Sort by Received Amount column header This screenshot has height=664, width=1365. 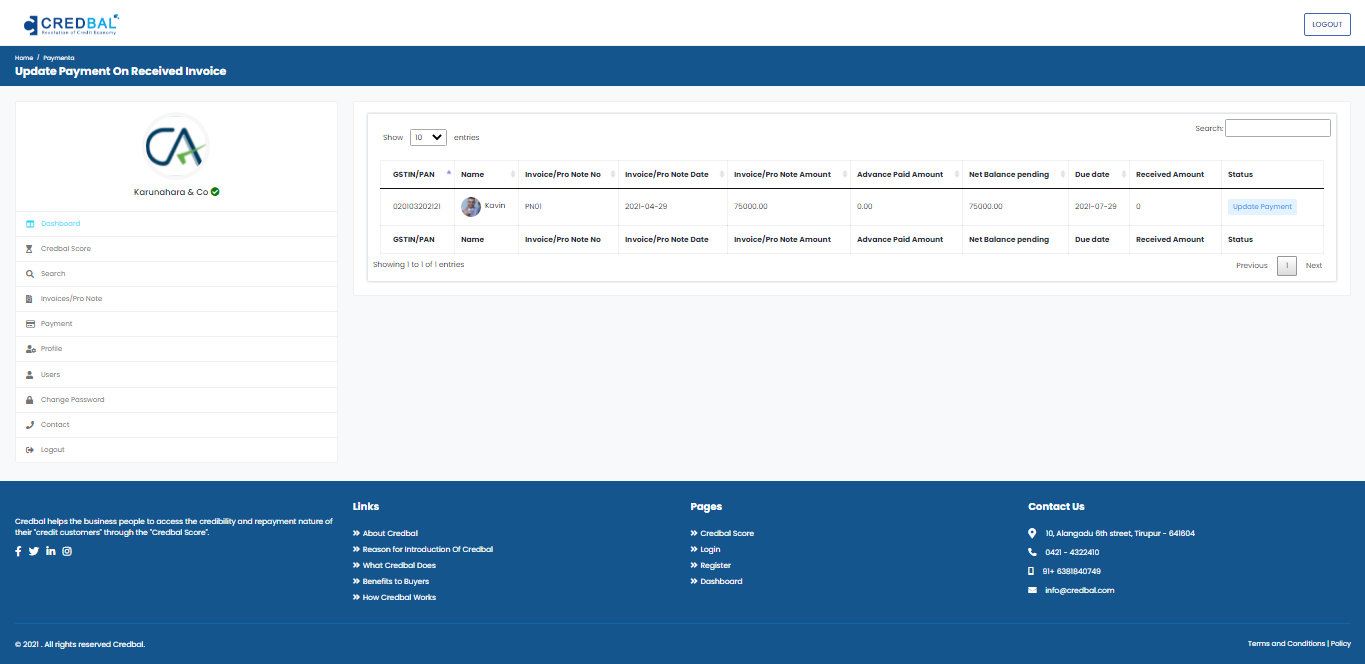tap(1175, 174)
